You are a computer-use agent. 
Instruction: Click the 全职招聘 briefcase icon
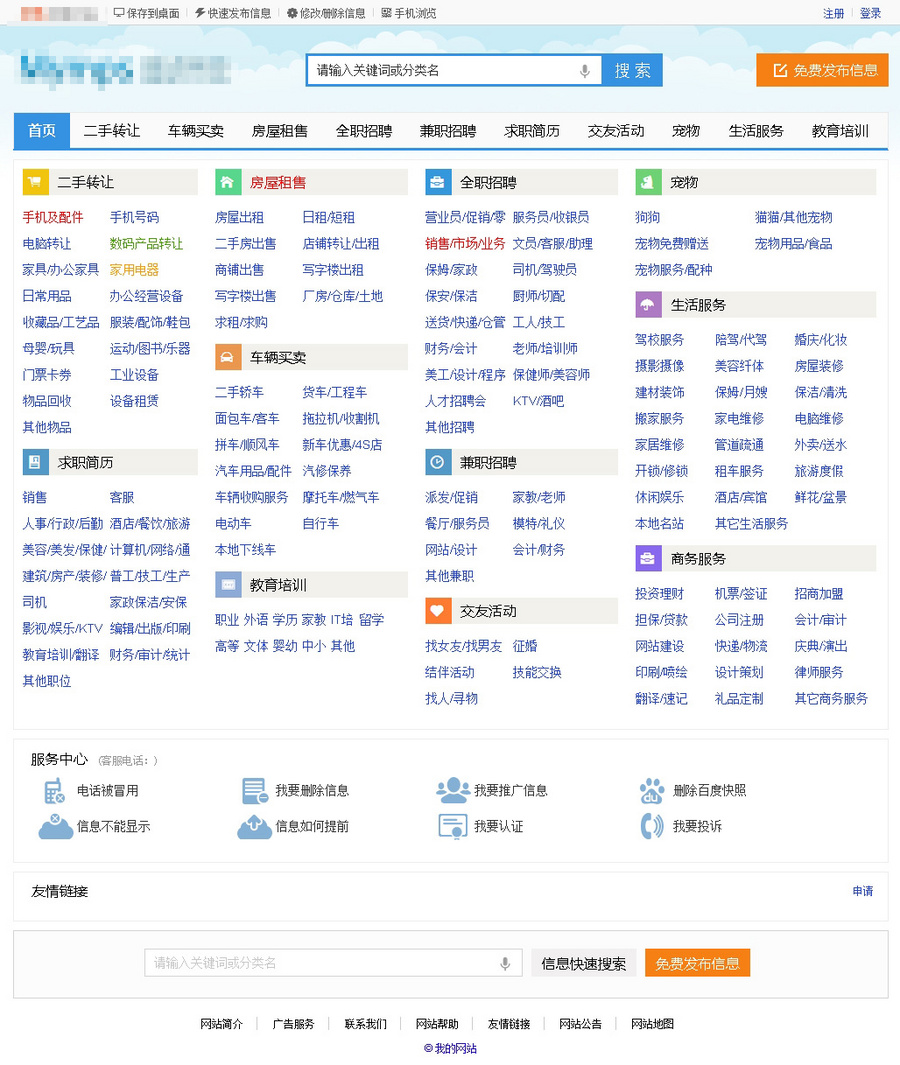(x=438, y=182)
